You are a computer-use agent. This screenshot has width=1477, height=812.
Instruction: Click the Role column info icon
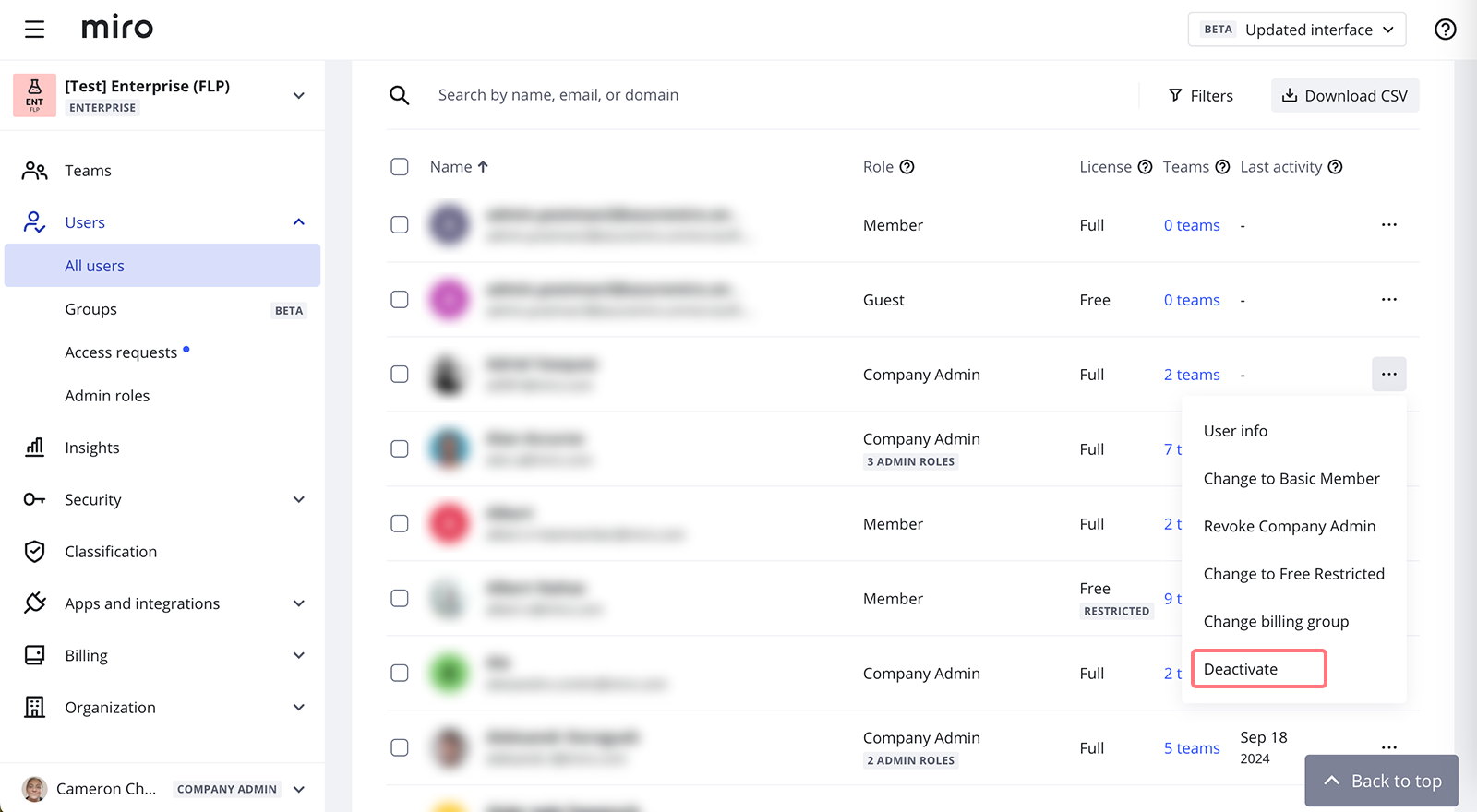click(907, 167)
